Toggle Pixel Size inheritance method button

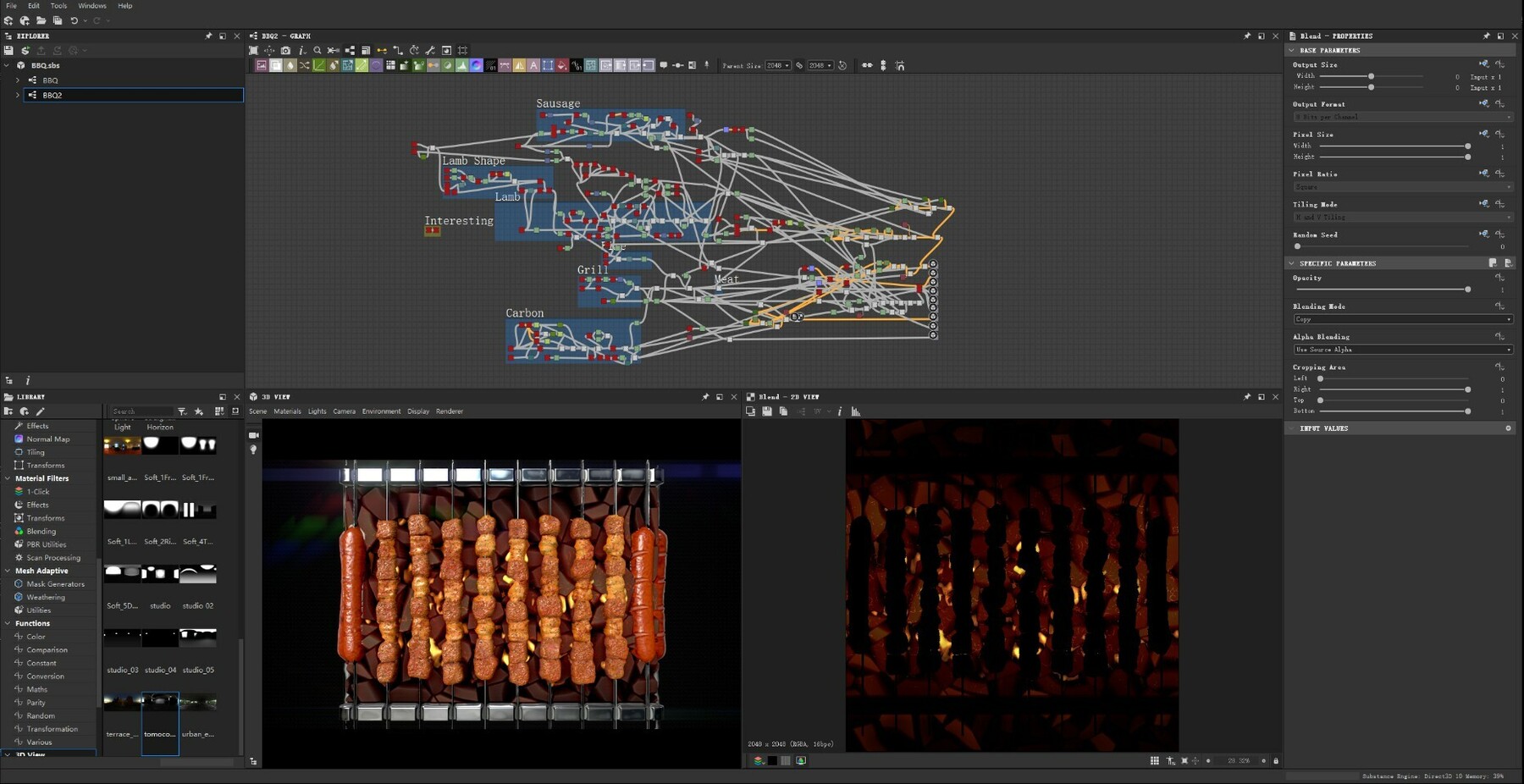pos(1484,134)
